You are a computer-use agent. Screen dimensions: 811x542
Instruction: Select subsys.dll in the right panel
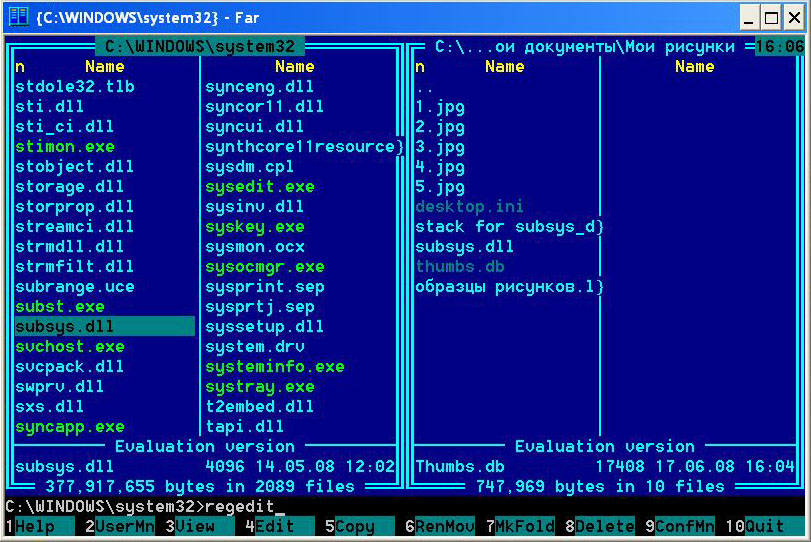point(464,247)
